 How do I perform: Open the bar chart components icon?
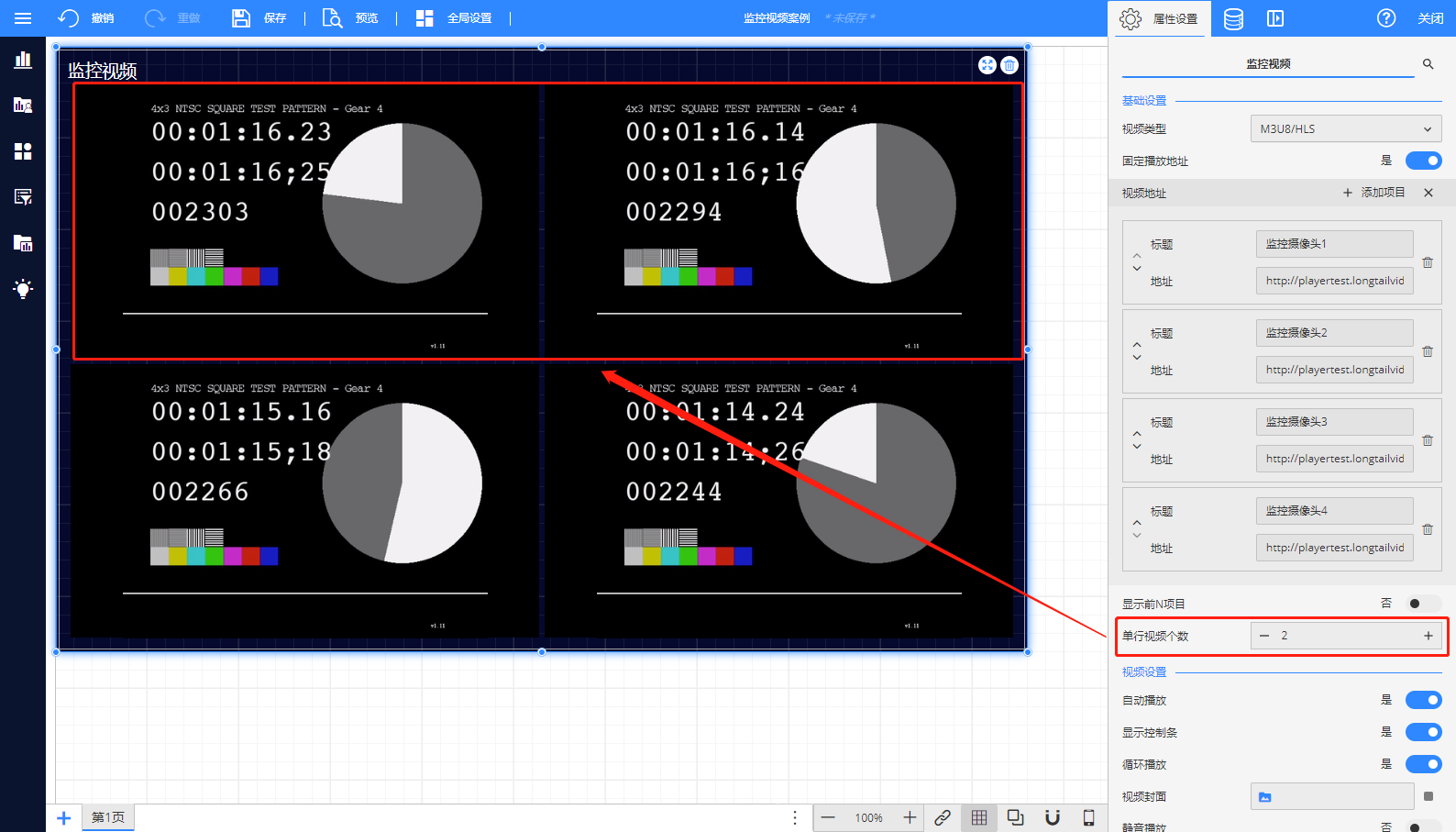tap(23, 60)
